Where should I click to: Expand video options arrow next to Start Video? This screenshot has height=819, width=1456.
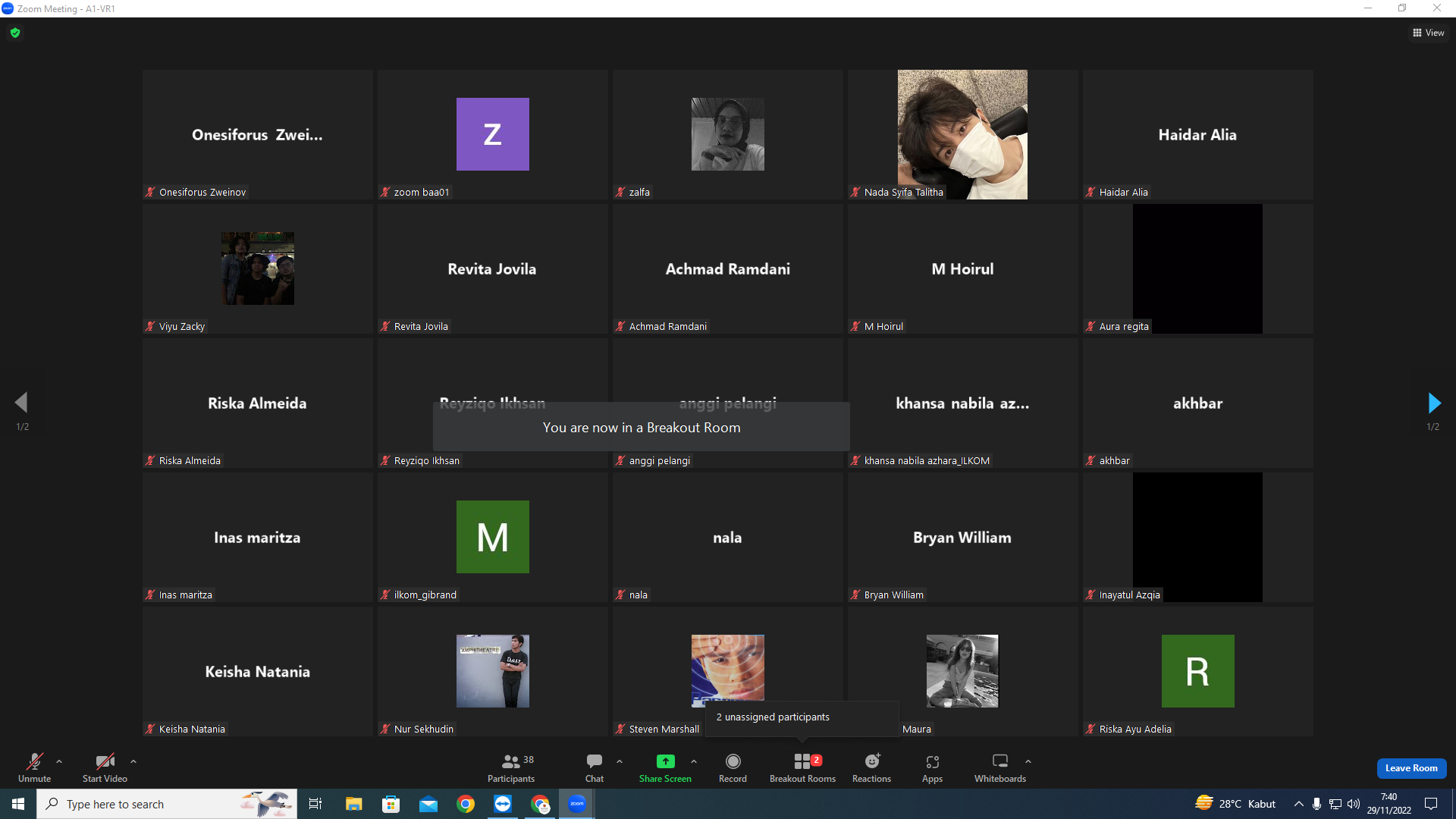click(133, 761)
